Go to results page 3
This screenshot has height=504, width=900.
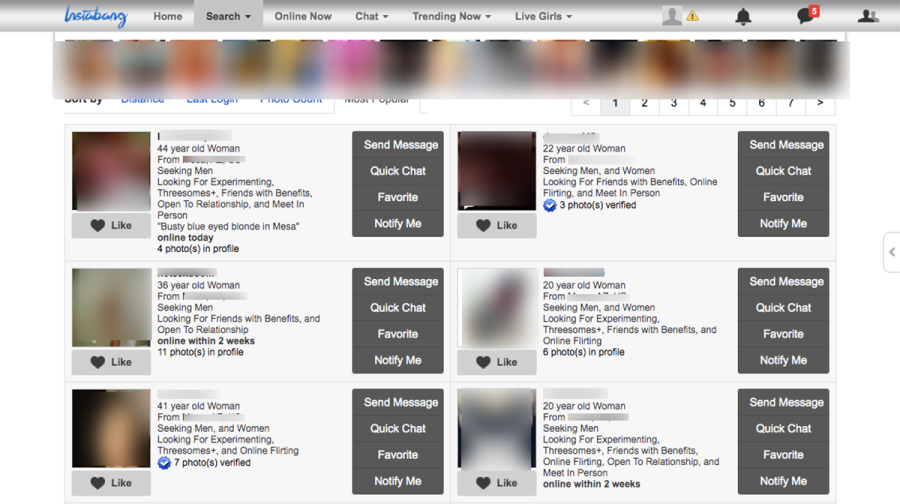tap(674, 103)
